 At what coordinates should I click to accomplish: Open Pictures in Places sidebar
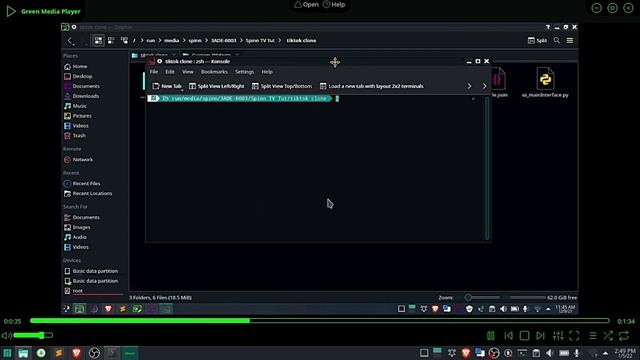tap(78, 116)
